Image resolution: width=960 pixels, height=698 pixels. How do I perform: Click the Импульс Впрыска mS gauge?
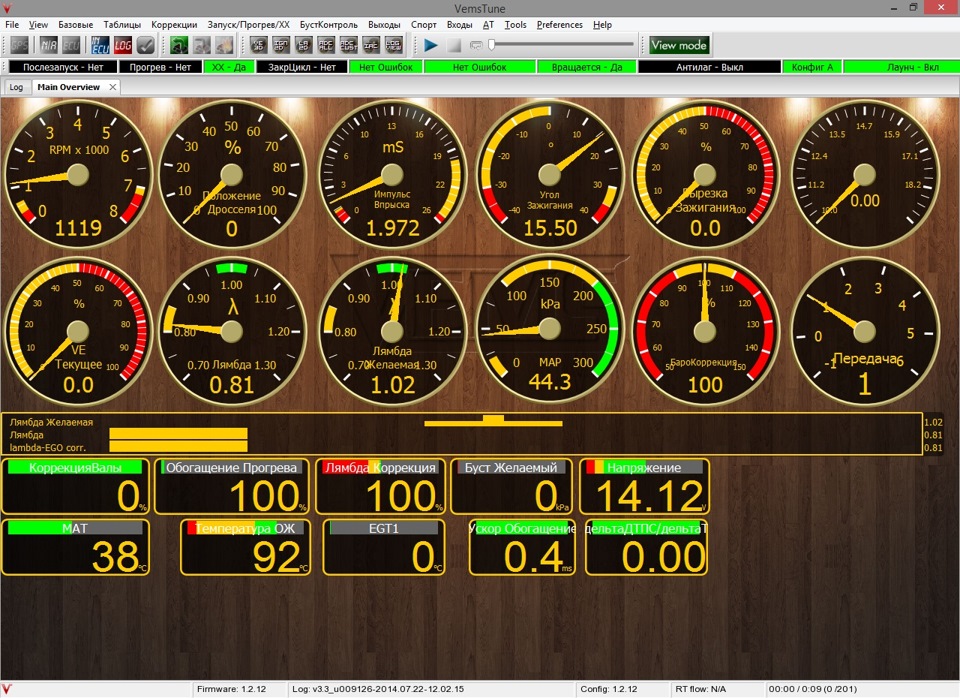coord(392,174)
